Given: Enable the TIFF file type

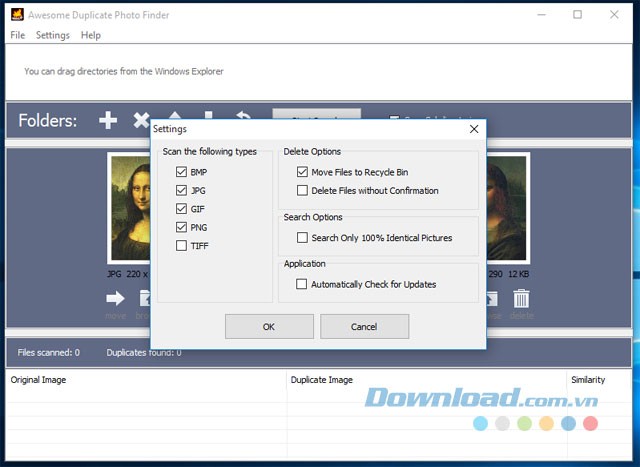Looking at the screenshot, I should point(181,245).
